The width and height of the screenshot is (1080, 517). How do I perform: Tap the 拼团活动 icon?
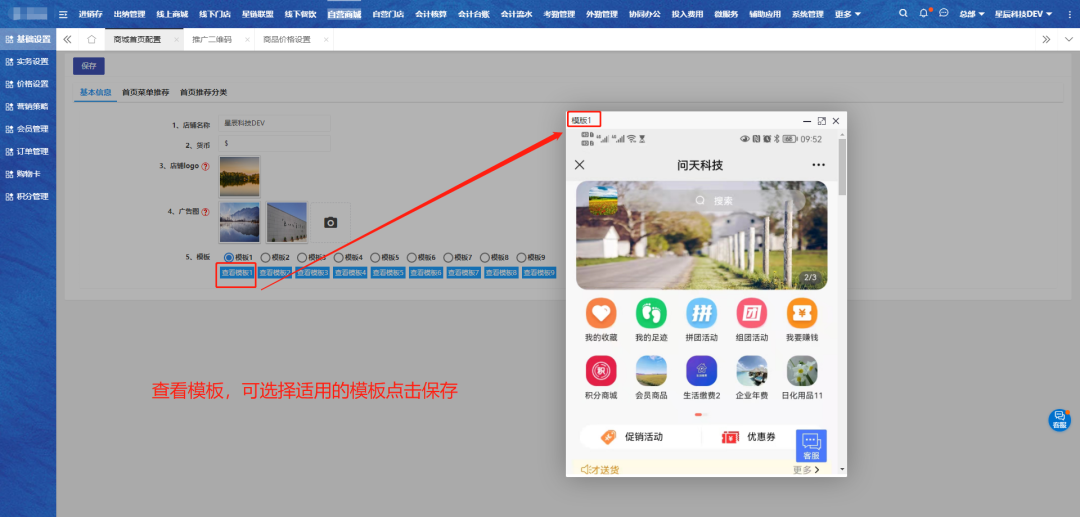[701, 314]
